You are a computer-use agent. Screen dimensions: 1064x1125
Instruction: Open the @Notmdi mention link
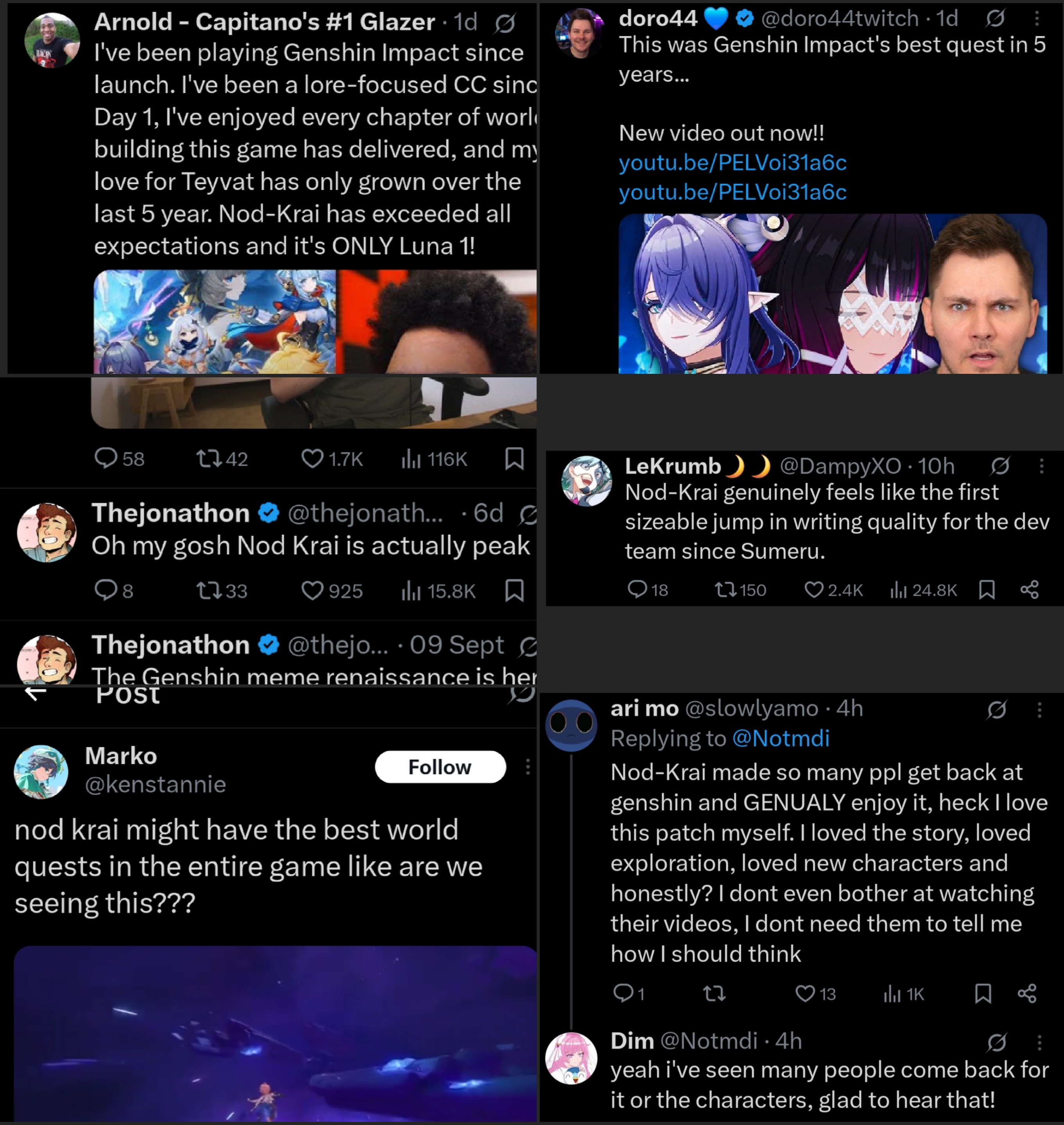pyautogui.click(x=781, y=738)
